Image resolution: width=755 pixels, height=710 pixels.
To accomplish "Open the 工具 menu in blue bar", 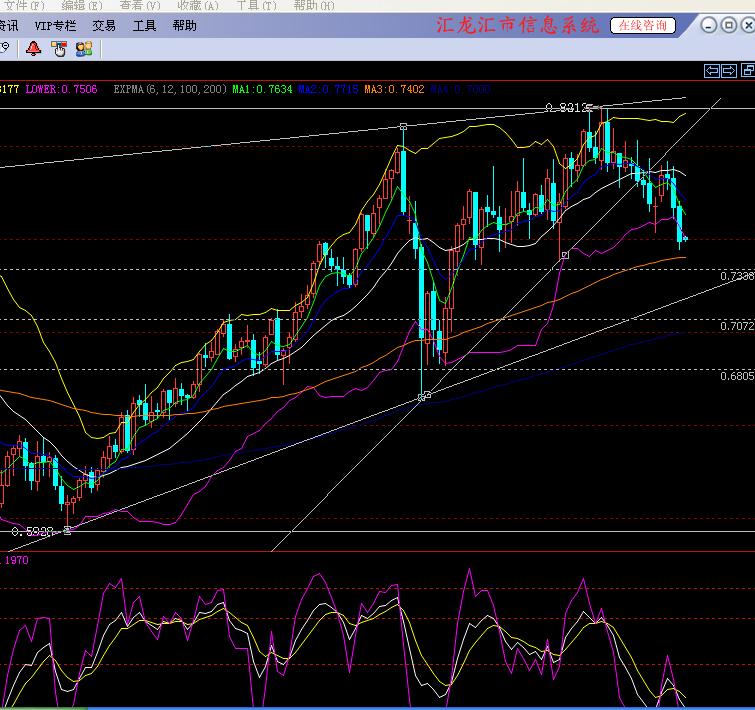I will coord(144,26).
